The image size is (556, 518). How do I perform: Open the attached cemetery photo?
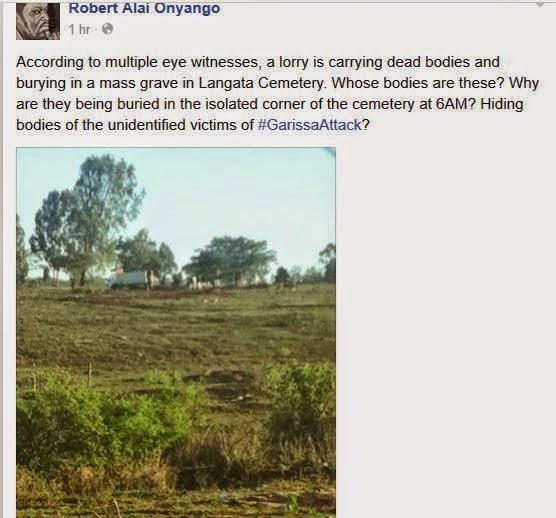(176, 333)
